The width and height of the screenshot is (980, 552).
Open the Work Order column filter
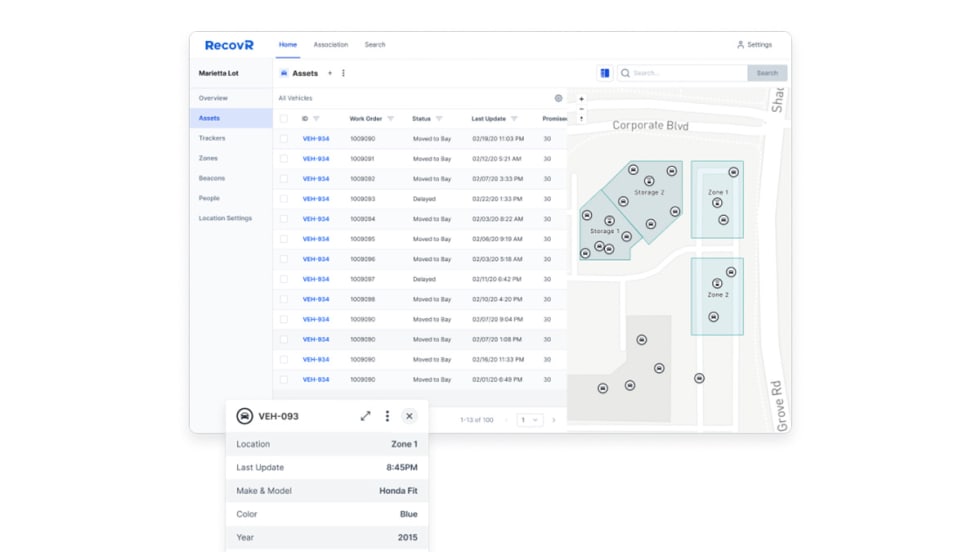391,119
